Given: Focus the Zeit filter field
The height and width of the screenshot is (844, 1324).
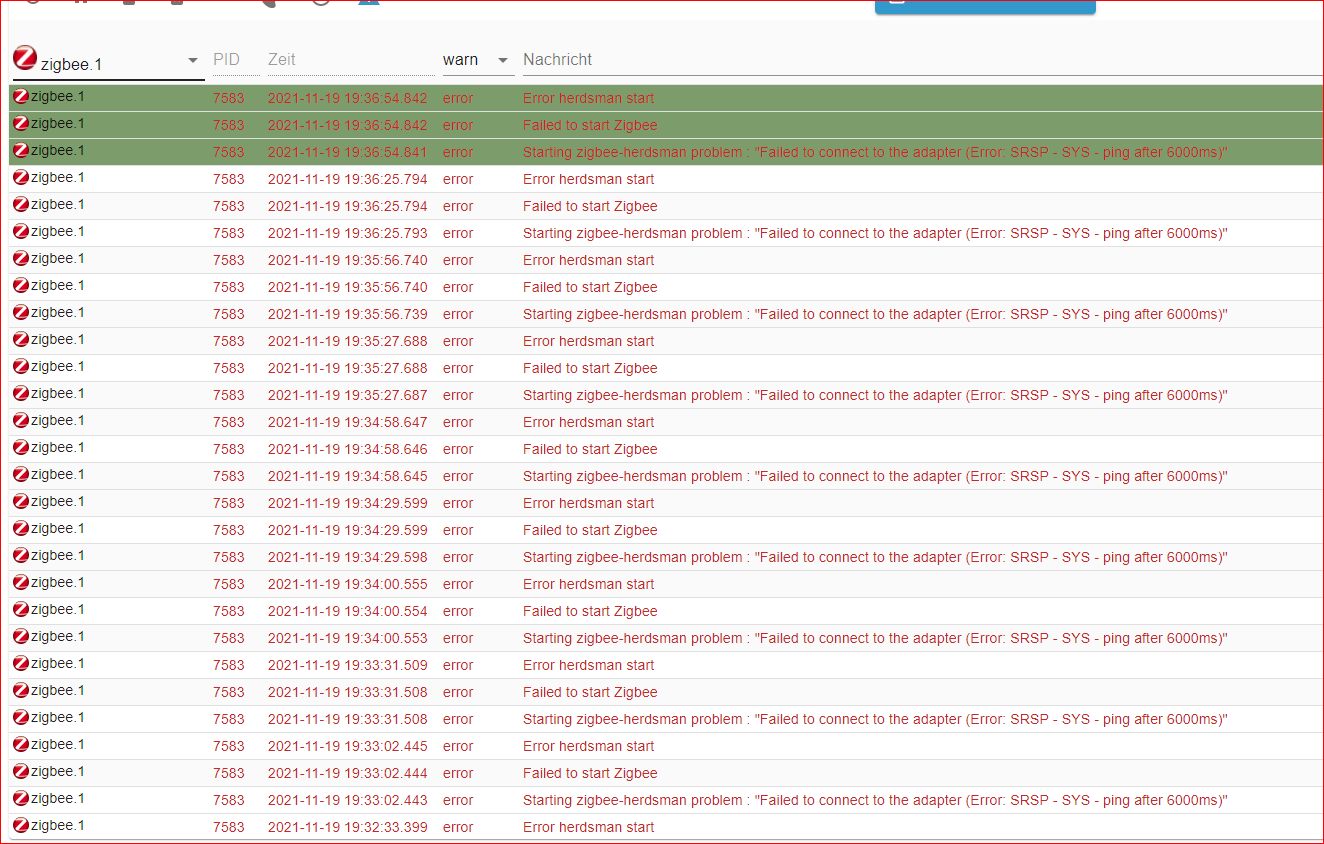Looking at the screenshot, I should (x=351, y=60).
